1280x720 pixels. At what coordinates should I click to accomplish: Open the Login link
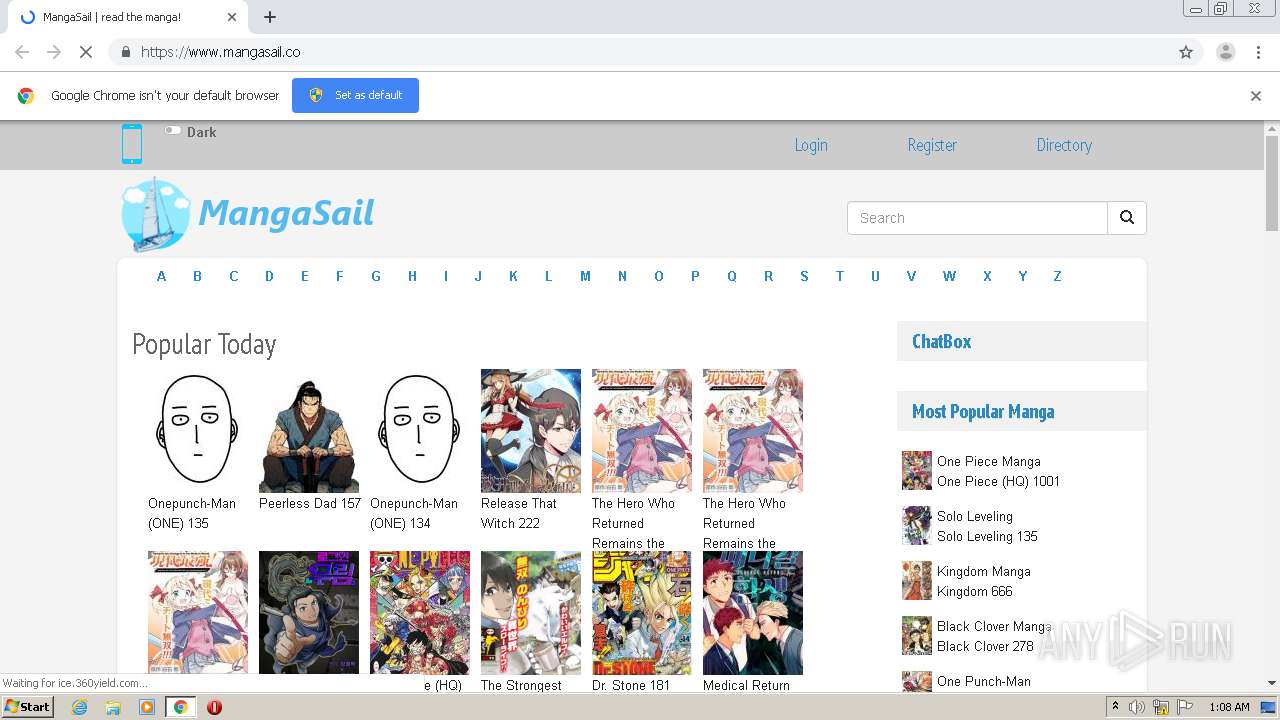pyautogui.click(x=811, y=145)
